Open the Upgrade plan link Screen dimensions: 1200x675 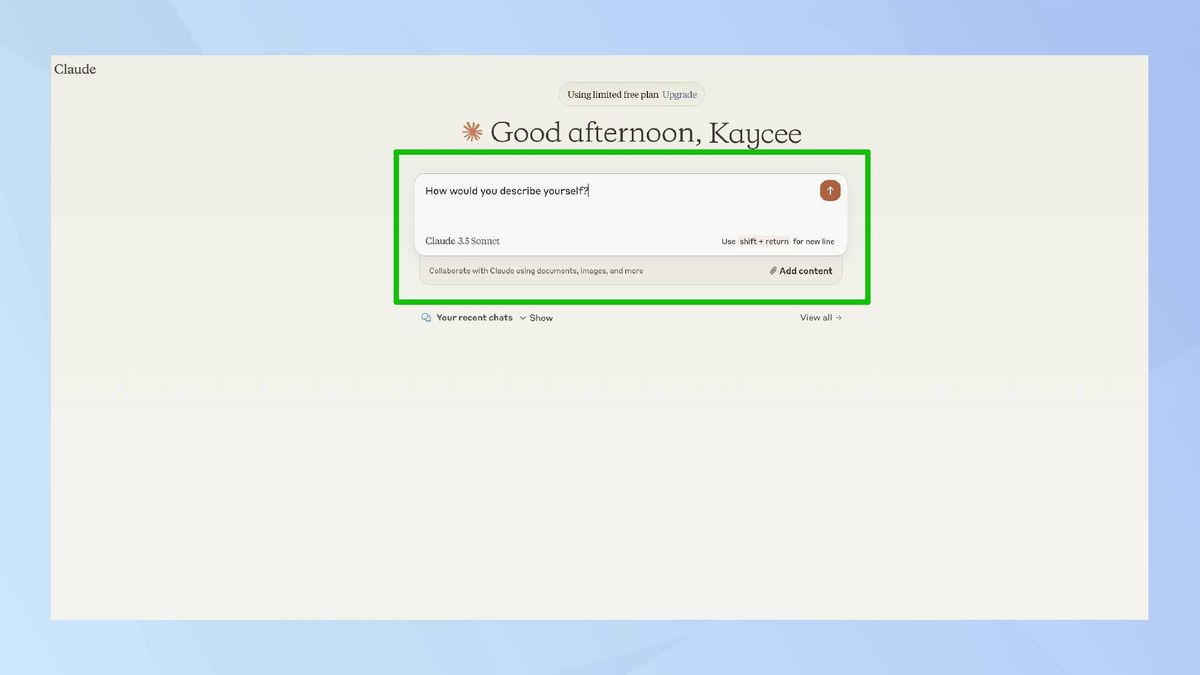coord(679,95)
